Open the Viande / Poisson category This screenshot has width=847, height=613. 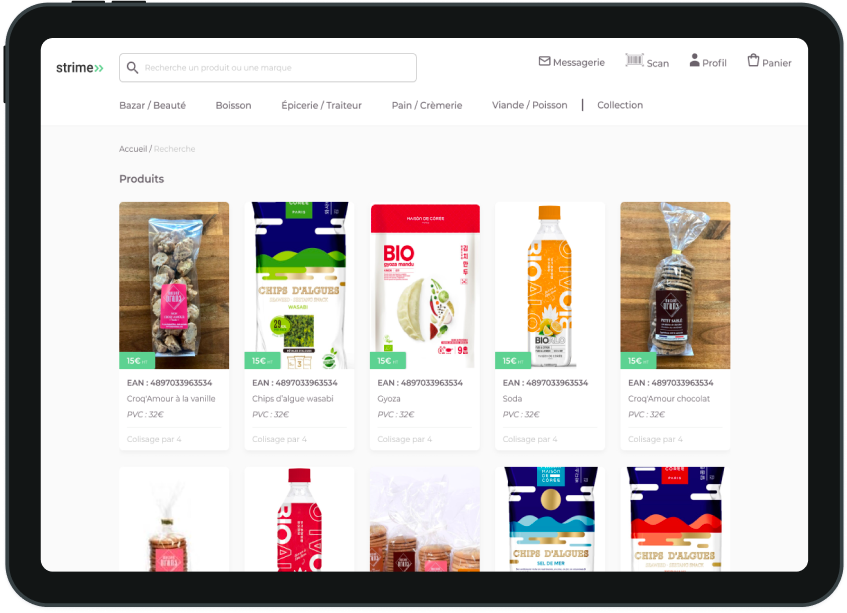pyautogui.click(x=529, y=105)
